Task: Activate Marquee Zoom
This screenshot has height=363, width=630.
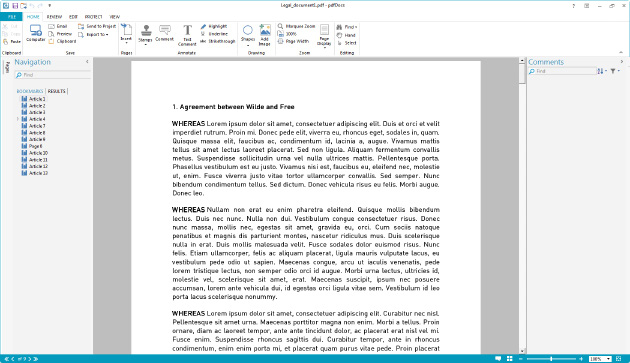Action: (296, 26)
